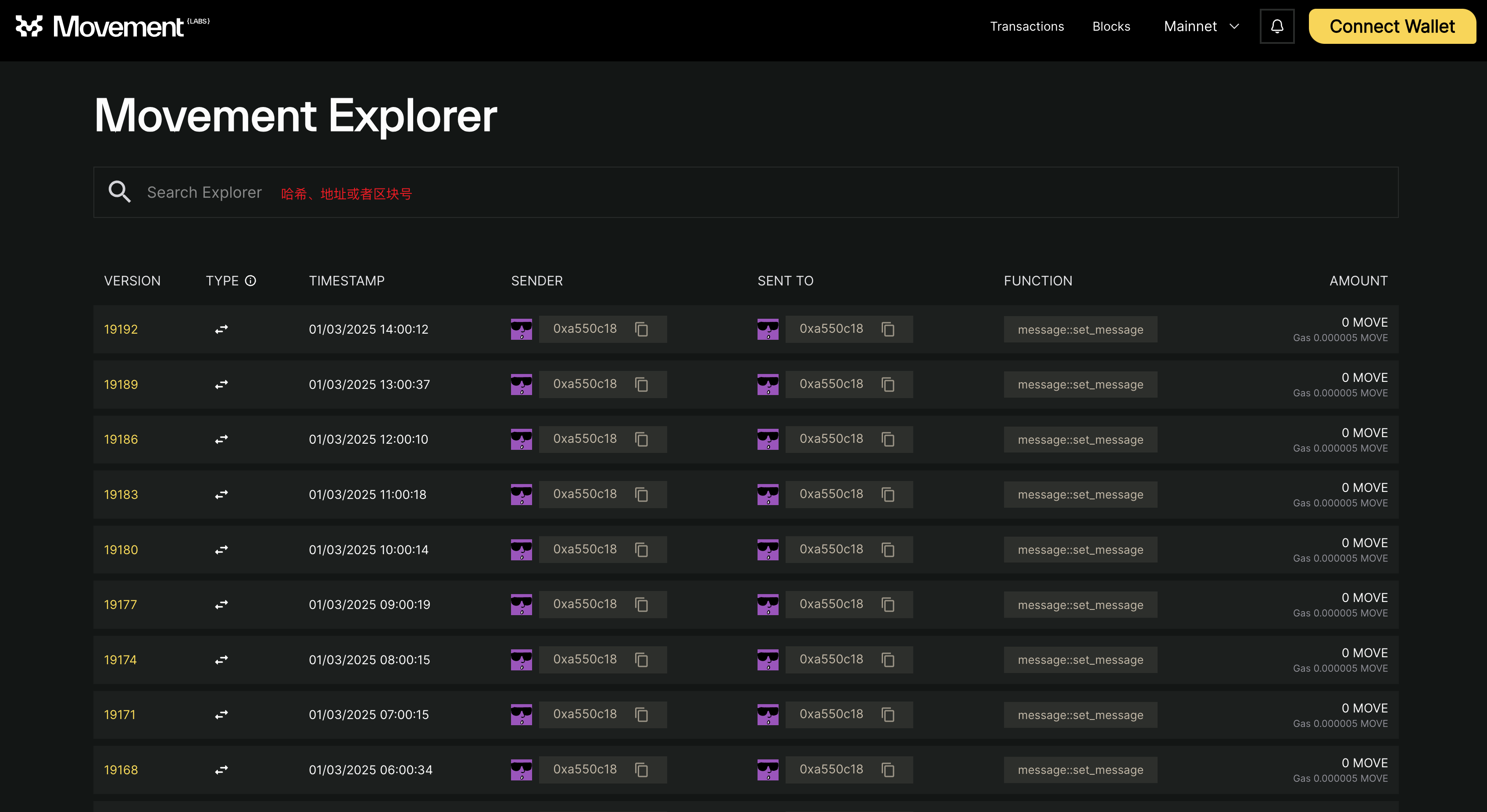This screenshot has width=1487, height=812.
Task: Click the TIMESTAMP column header
Action: [347, 281]
